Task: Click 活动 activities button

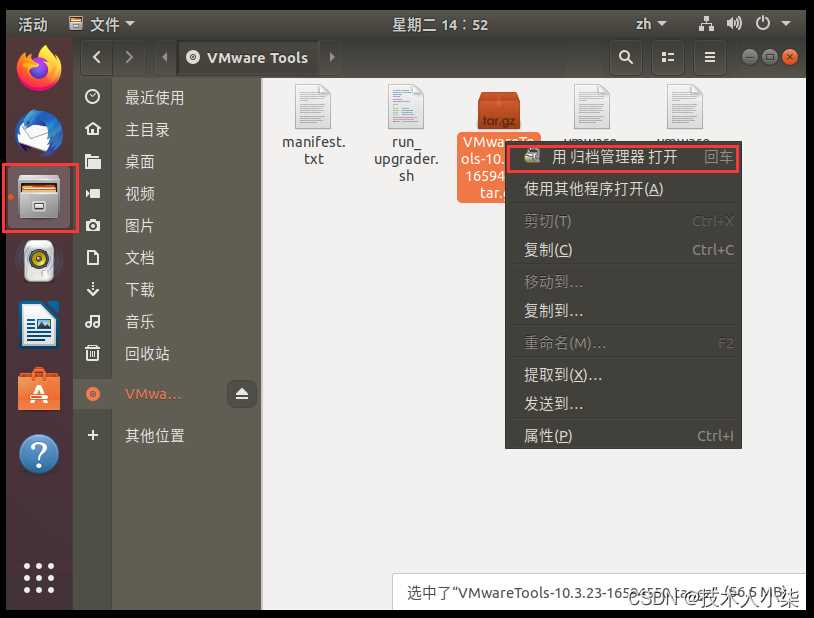Action: point(32,24)
